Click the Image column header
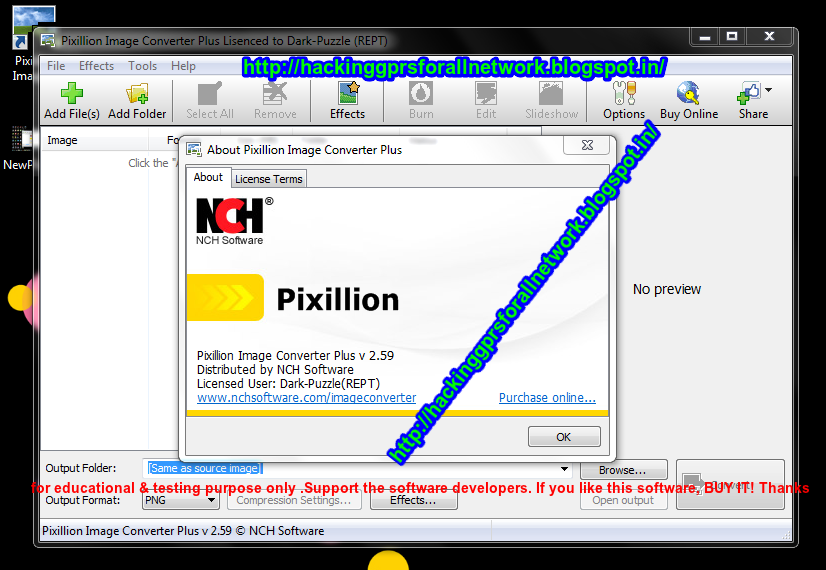This screenshot has width=826, height=570. coord(95,140)
